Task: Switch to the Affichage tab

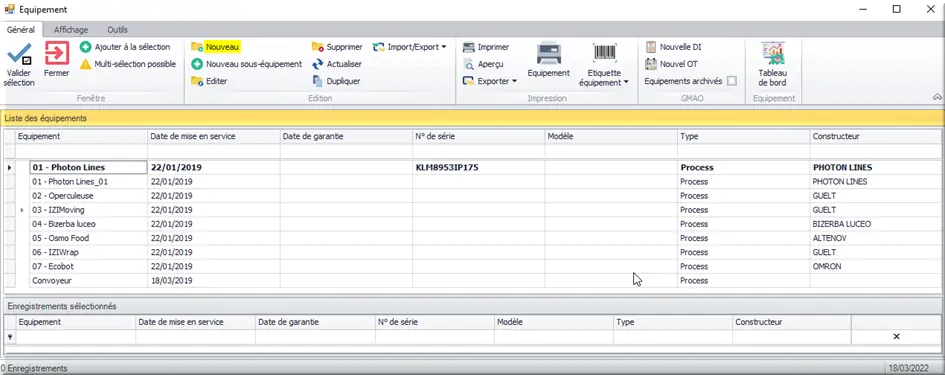Action: (71, 30)
